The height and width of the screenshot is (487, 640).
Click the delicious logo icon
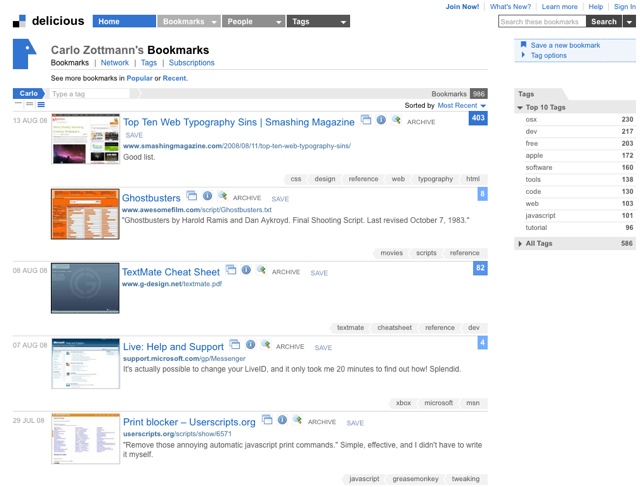(x=19, y=21)
